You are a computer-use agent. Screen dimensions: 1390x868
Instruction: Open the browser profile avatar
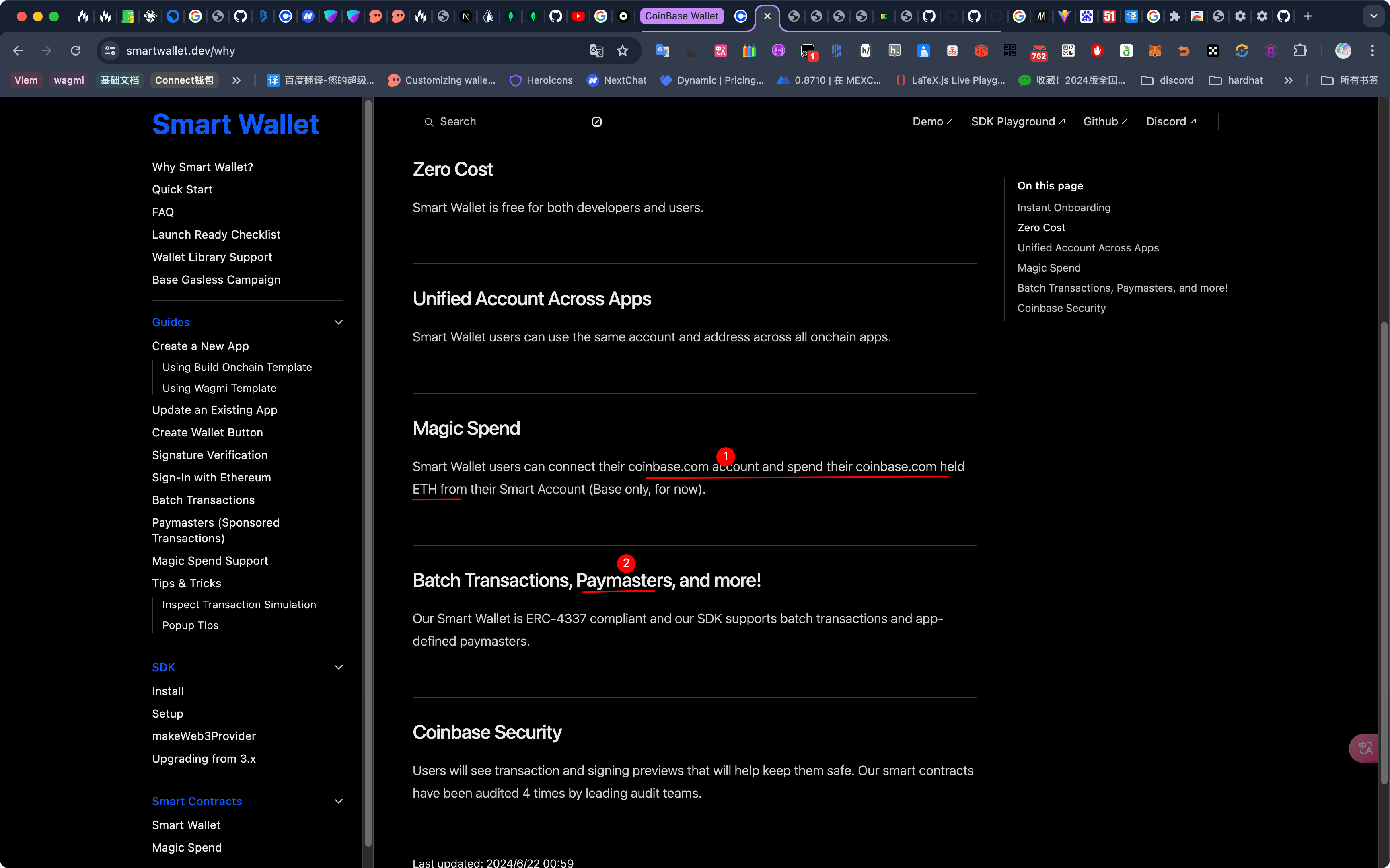pyautogui.click(x=1343, y=51)
